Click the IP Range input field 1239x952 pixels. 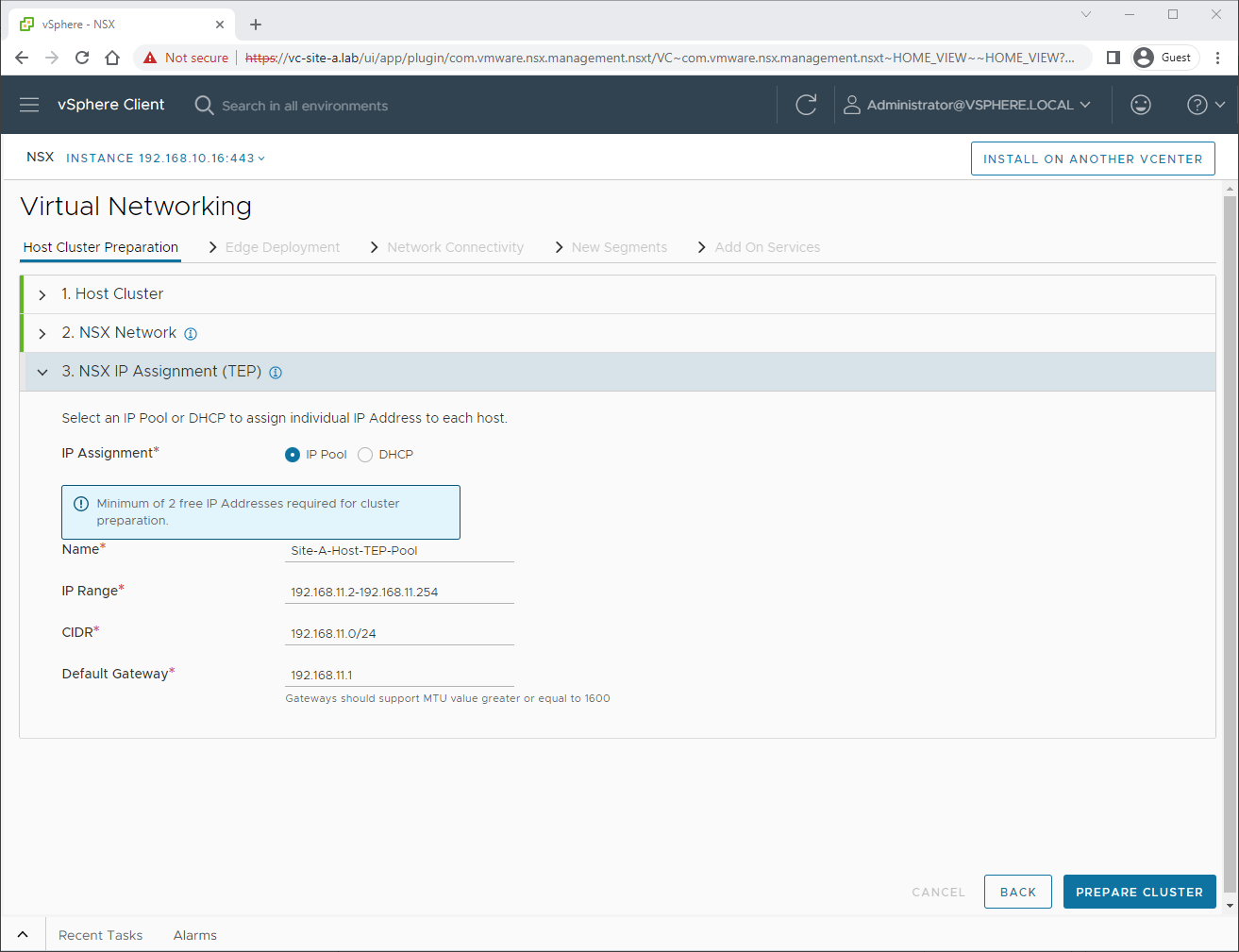[x=399, y=593]
